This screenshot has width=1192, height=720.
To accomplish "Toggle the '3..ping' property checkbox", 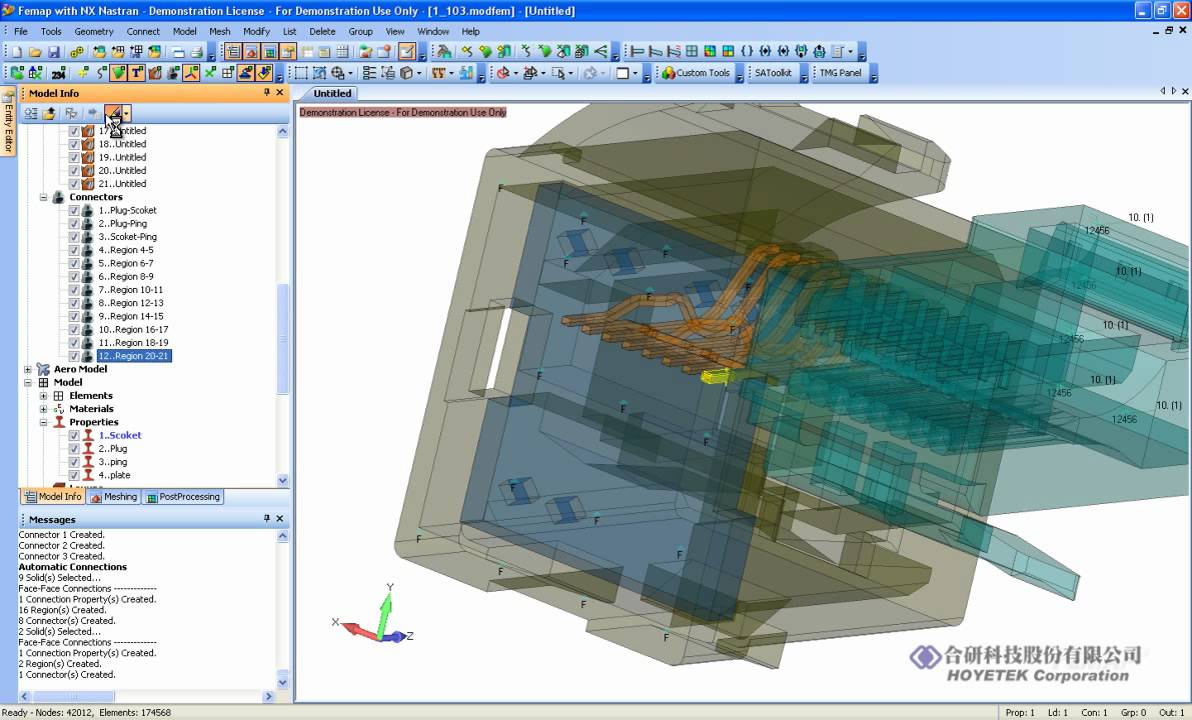I will point(74,462).
